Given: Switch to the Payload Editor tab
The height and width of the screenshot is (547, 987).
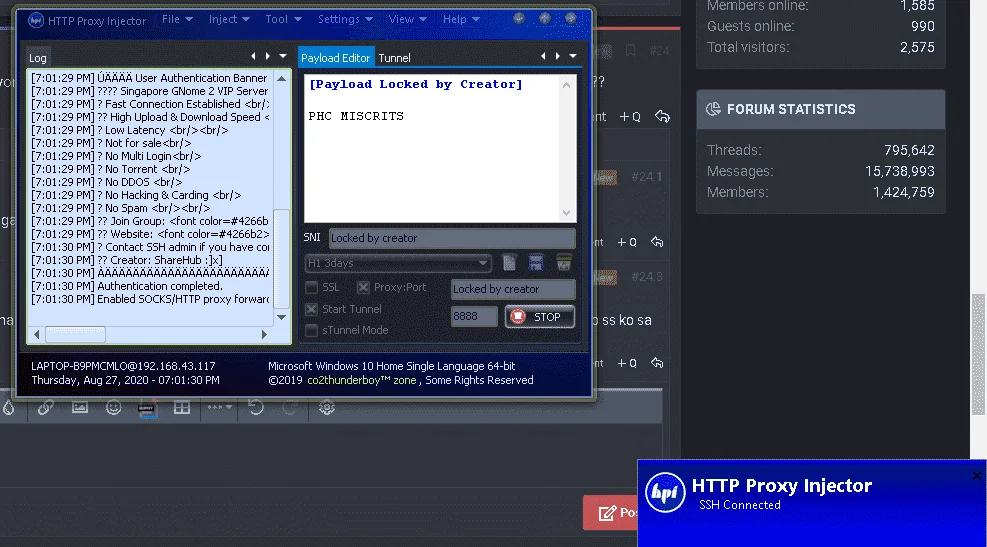Looking at the screenshot, I should point(336,57).
